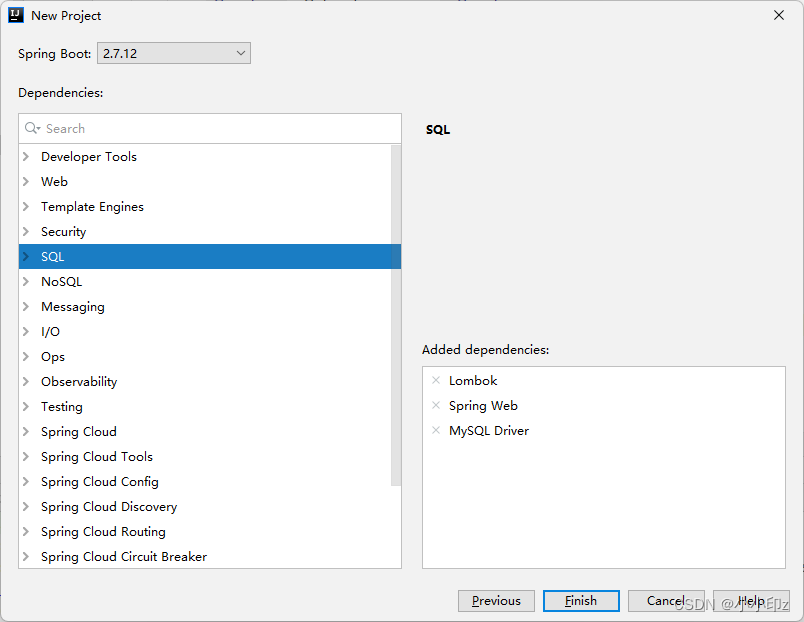Expand the Testing category chevron
This screenshot has width=804, height=622.
(26, 407)
